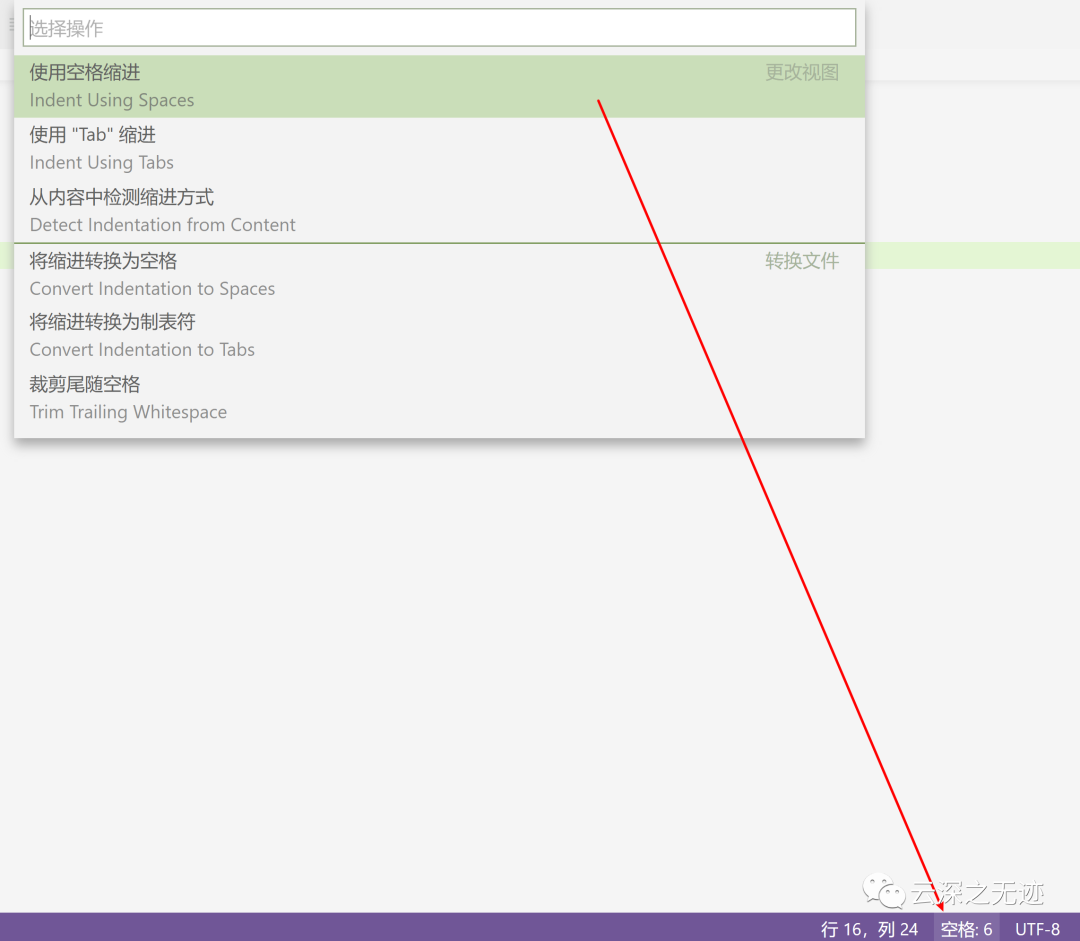
Task: Open 行 16, 列 24 cursor position
Action: [x=869, y=929]
